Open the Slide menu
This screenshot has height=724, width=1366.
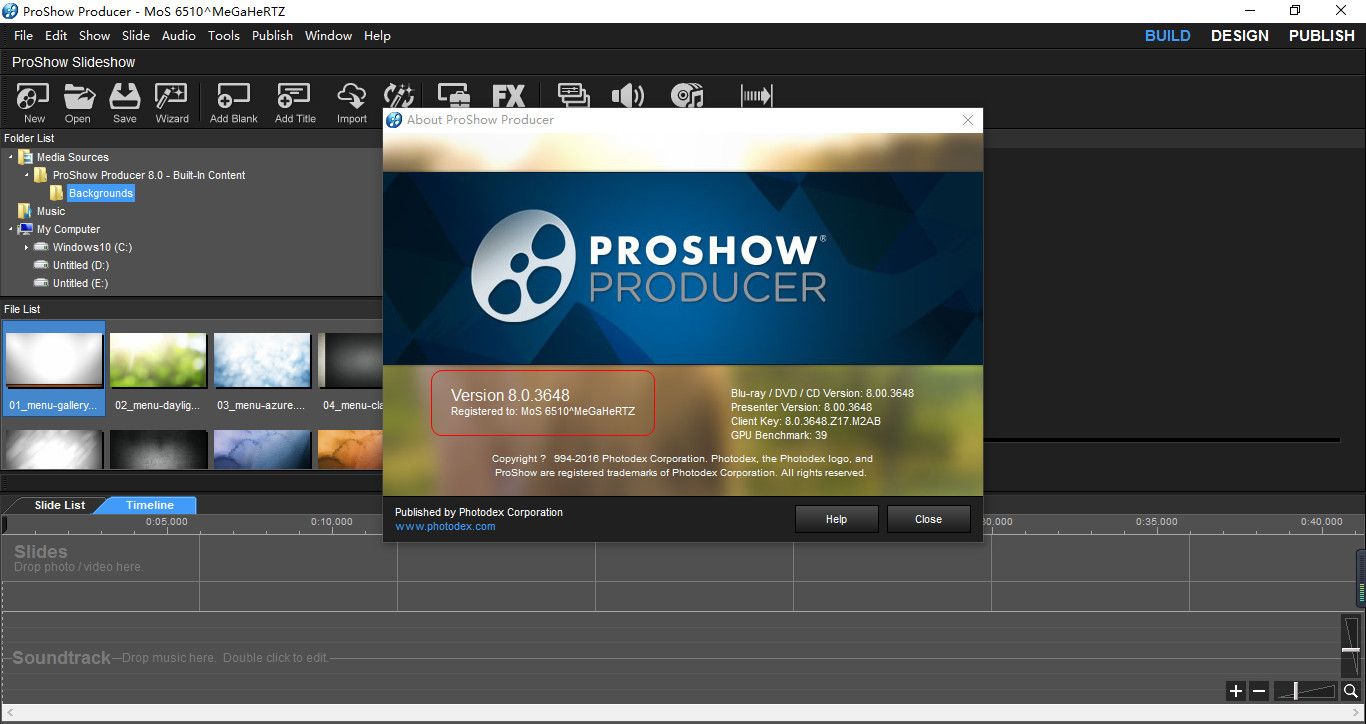136,35
